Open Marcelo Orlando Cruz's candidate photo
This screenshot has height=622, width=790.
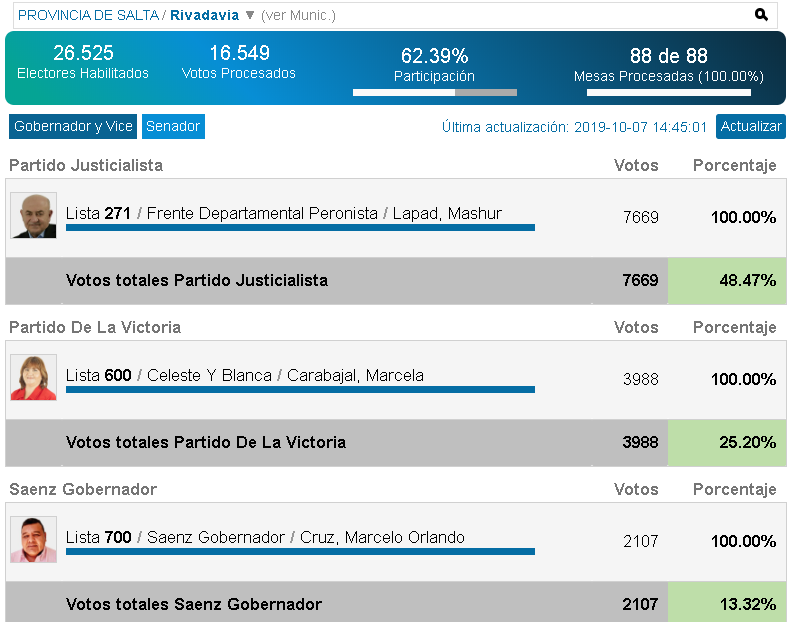33,539
